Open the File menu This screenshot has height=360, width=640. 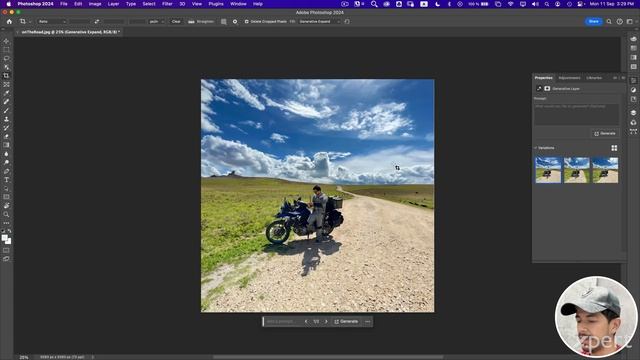(64, 4)
